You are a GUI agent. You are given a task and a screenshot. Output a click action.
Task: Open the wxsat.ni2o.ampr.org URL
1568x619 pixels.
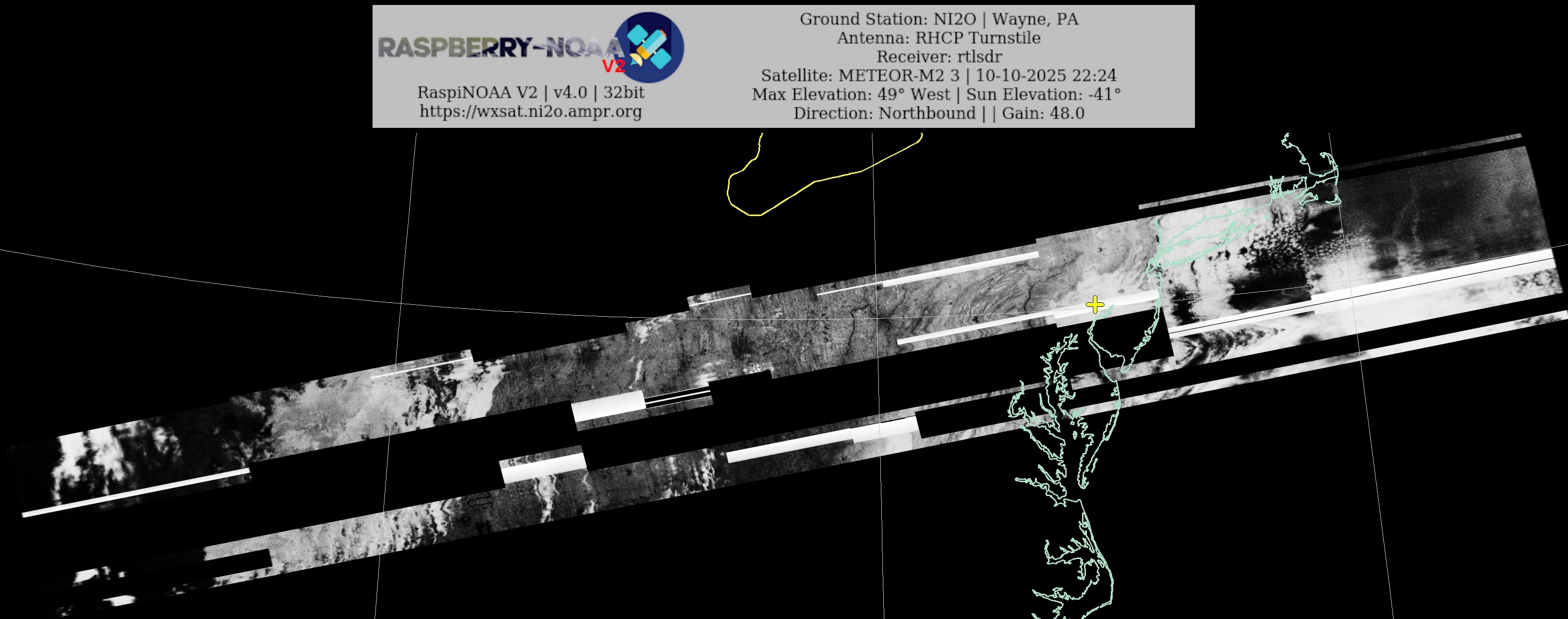pyautogui.click(x=530, y=112)
